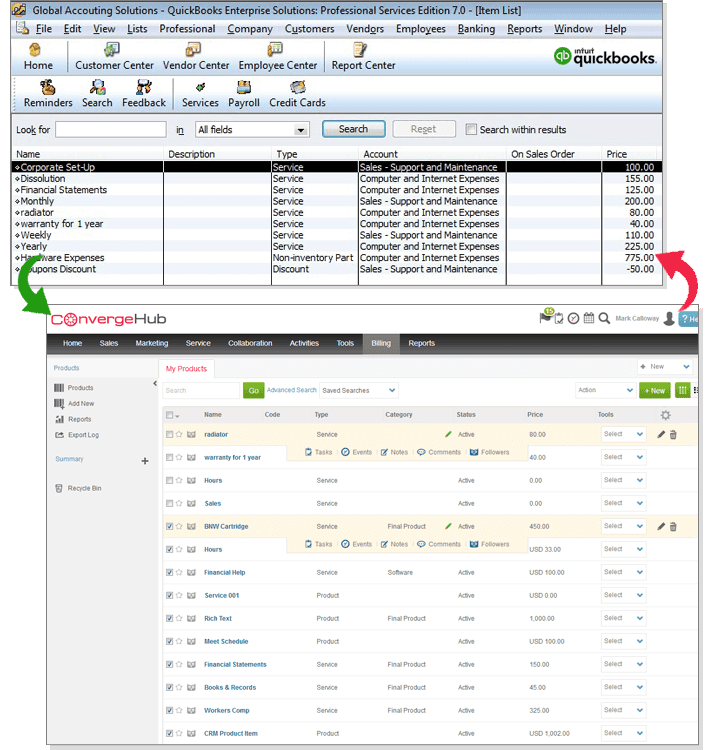Check the warranty for 1 year checkbox
The height and width of the screenshot is (750, 710).
(x=169, y=457)
